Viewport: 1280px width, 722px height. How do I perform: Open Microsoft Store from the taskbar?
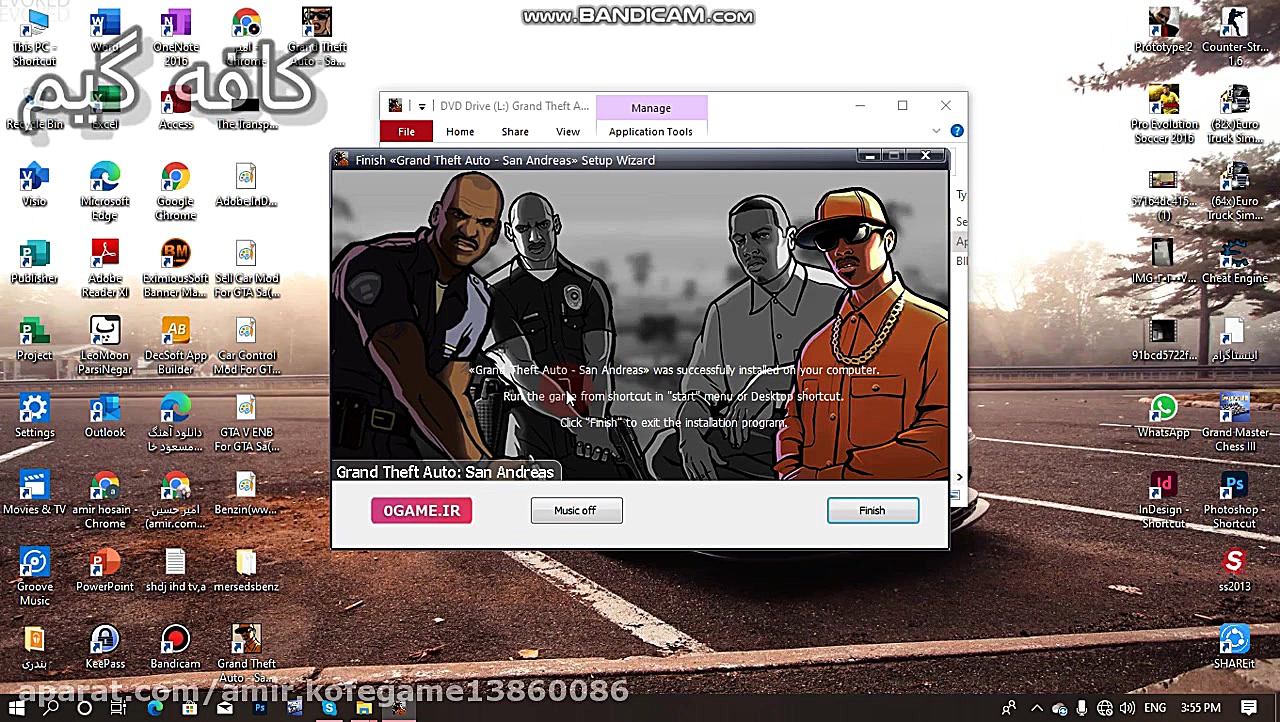[x=189, y=708]
